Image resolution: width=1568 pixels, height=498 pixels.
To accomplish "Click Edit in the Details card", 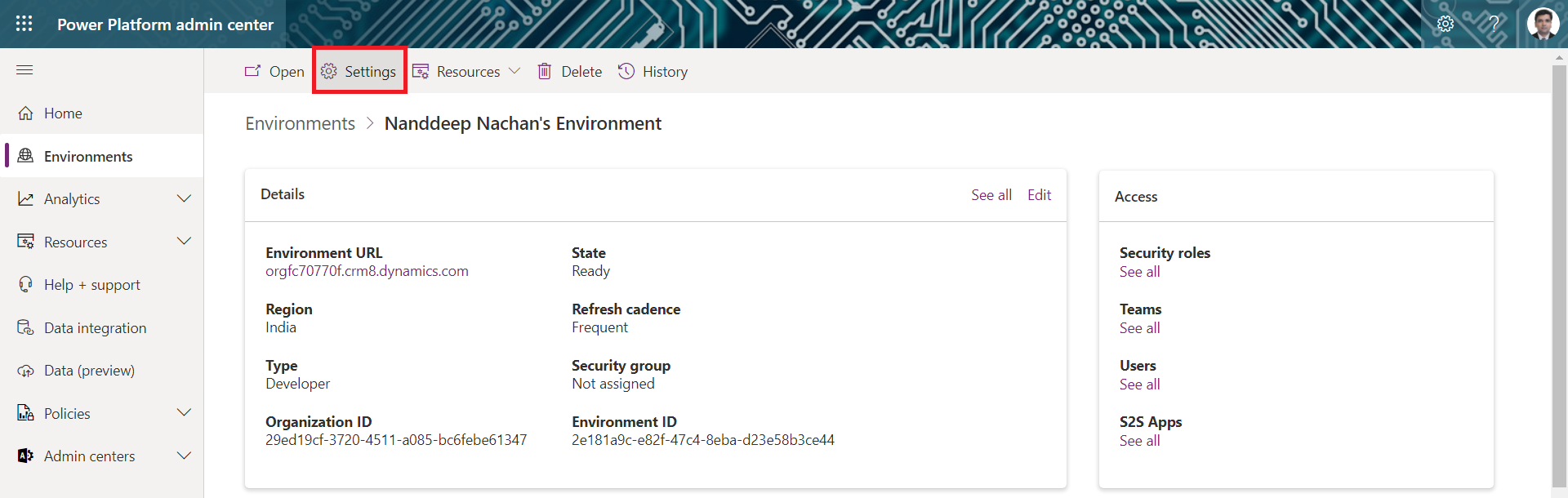I will click(1039, 195).
